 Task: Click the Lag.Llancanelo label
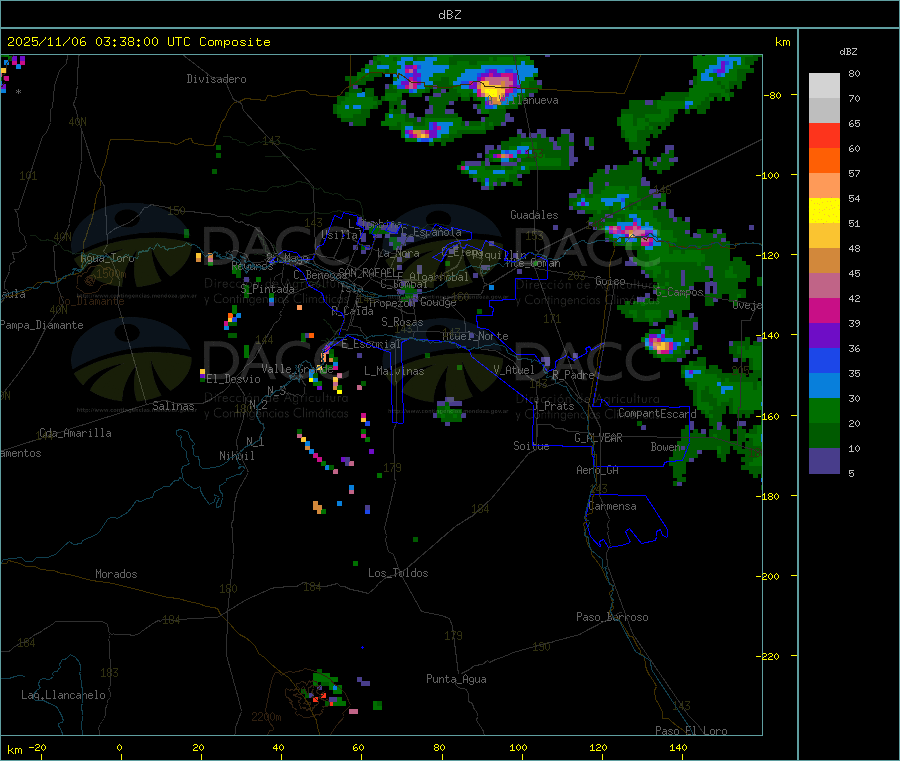point(64,695)
